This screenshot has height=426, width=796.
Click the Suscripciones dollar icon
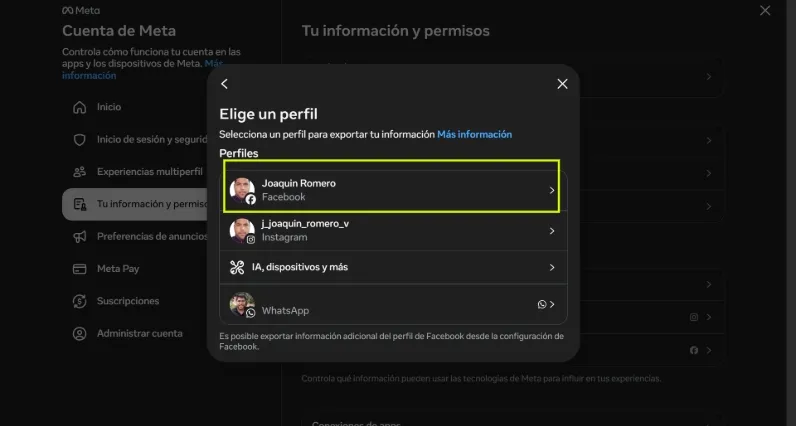click(x=79, y=301)
